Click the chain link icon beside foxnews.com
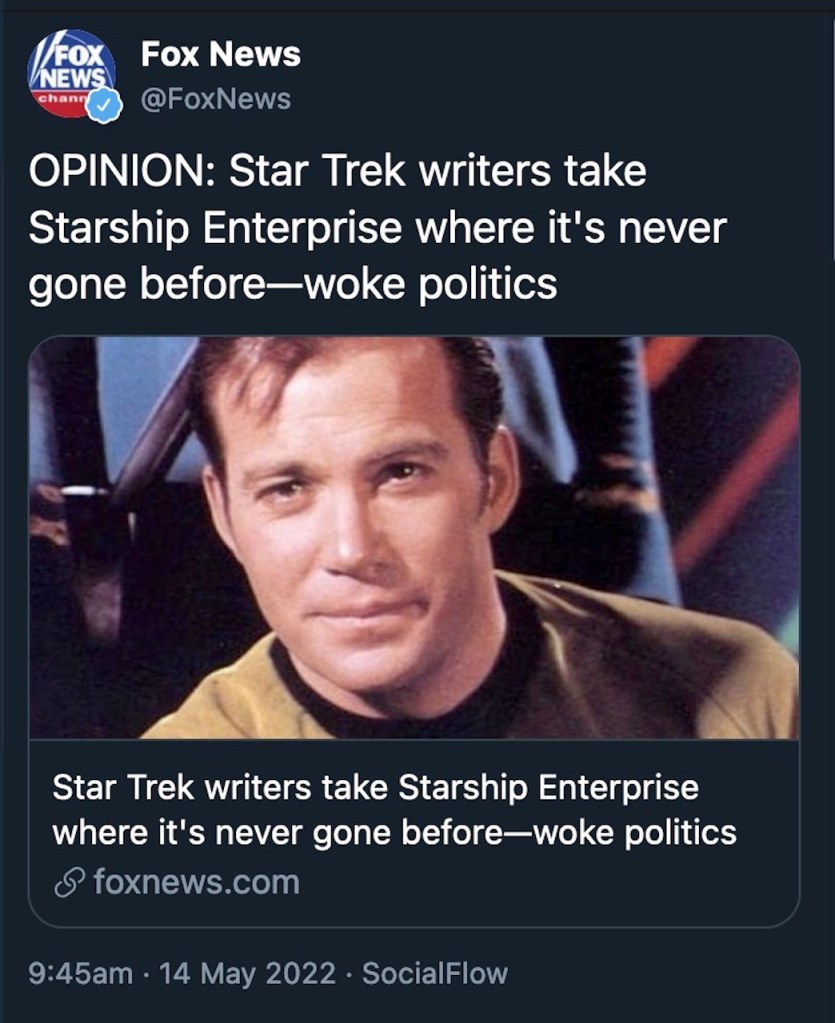The width and height of the screenshot is (835, 1023). 68,883
